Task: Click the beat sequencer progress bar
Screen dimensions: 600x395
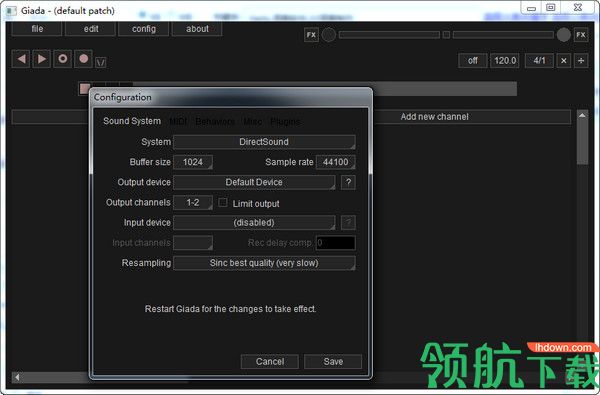Action: pos(298,89)
